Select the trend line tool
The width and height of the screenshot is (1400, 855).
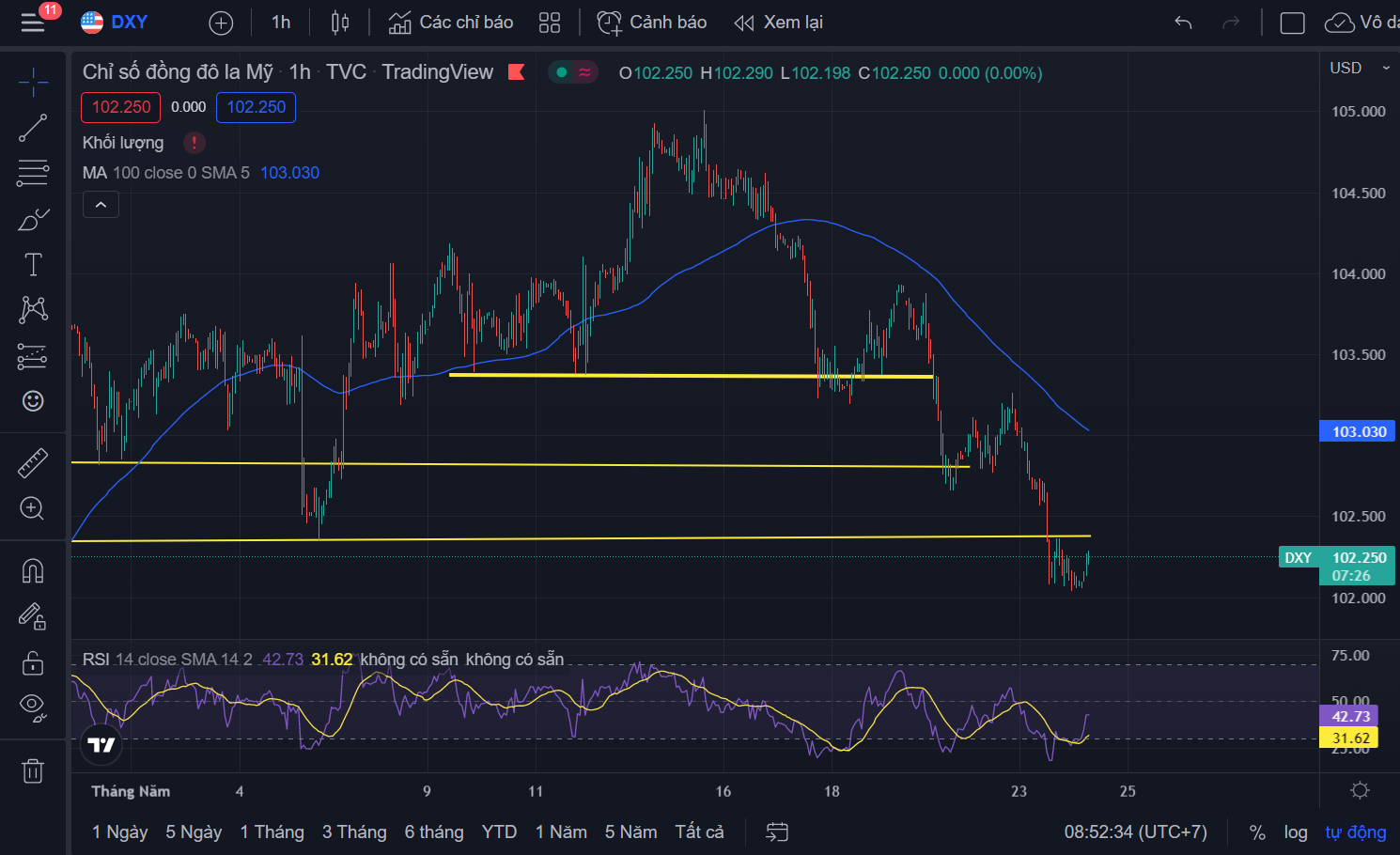pyautogui.click(x=33, y=128)
